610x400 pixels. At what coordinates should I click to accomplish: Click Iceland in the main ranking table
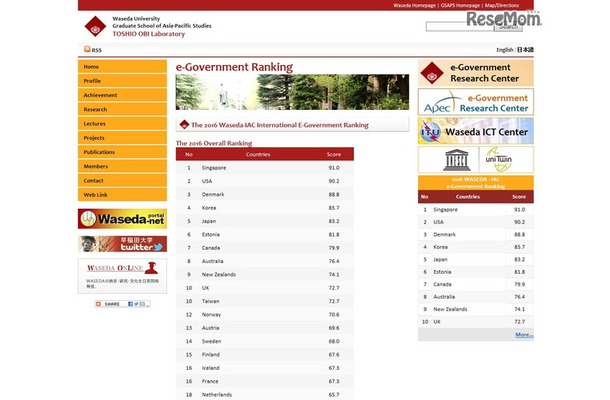point(210,368)
